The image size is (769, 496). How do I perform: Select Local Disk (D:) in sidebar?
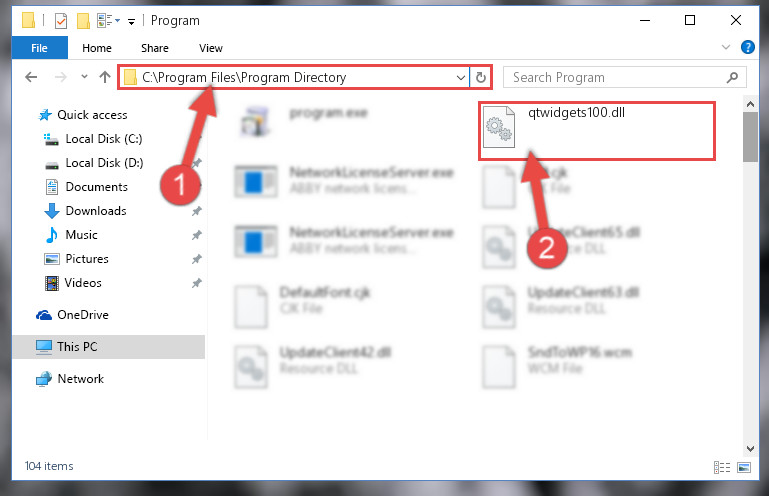pyautogui.click(x=104, y=163)
